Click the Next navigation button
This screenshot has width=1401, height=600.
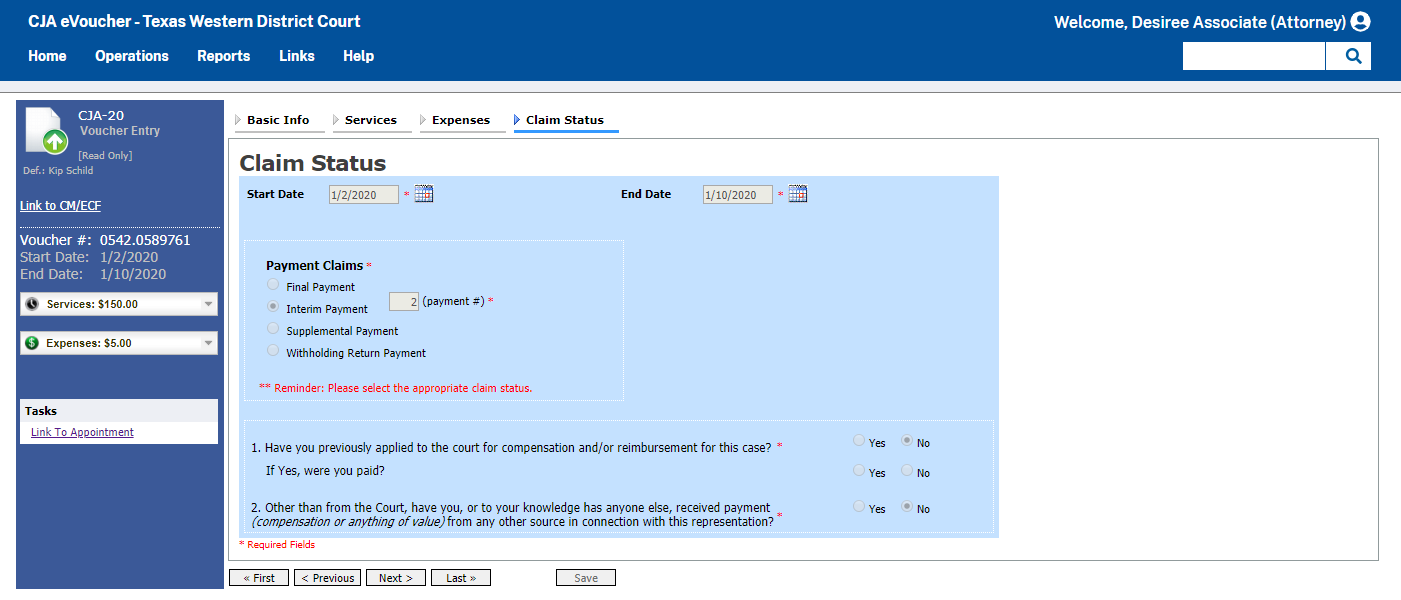(x=395, y=577)
